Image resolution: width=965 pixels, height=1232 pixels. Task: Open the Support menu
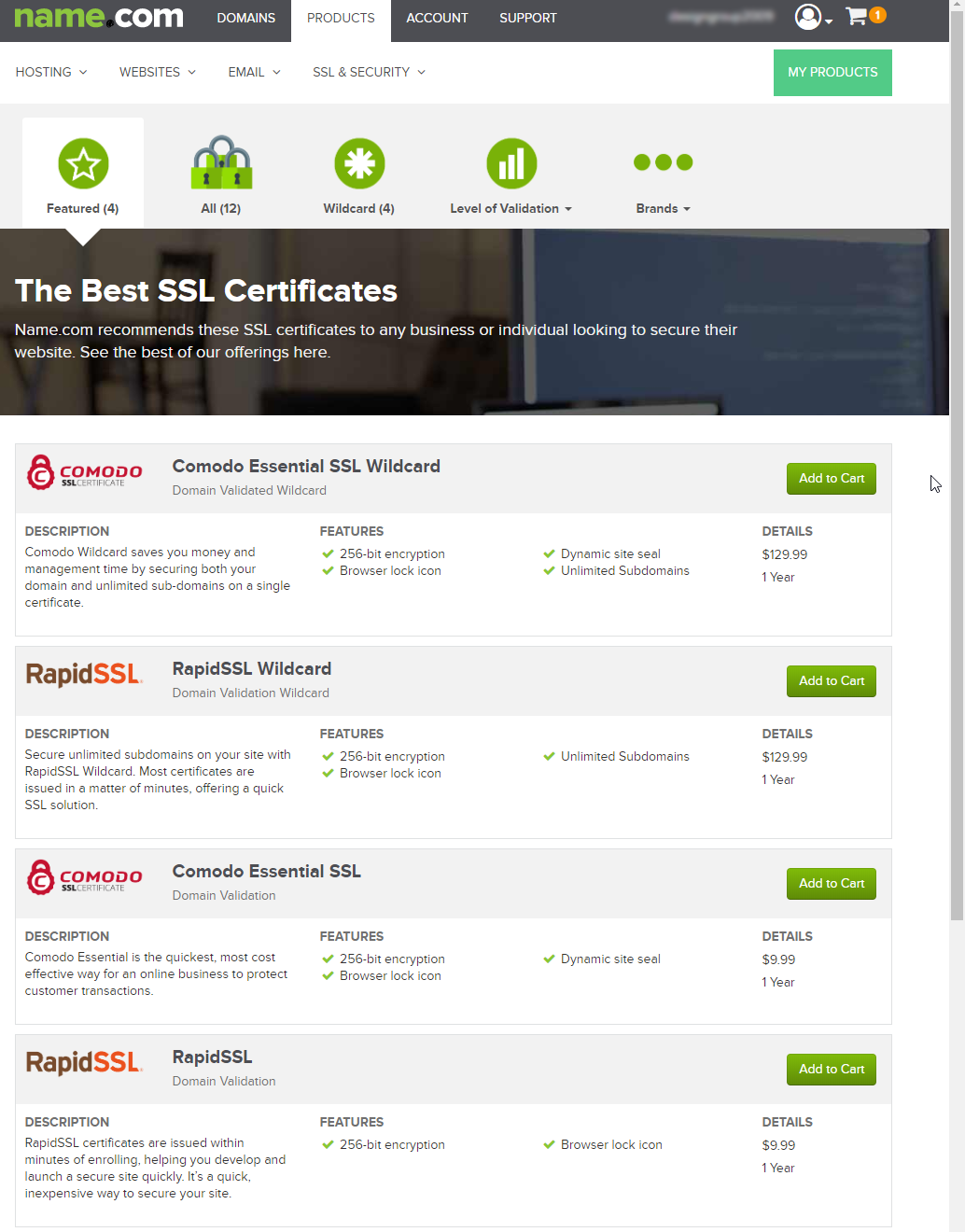coord(528,18)
